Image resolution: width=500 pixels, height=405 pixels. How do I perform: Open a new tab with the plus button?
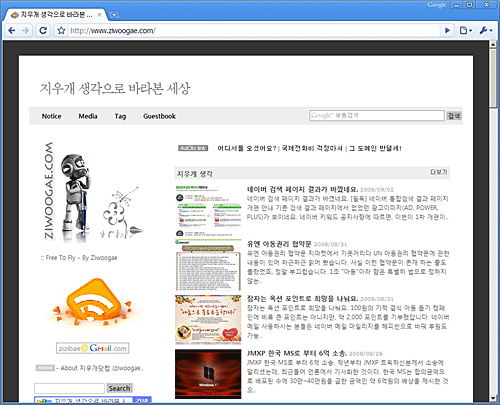pyautogui.click(x=114, y=15)
